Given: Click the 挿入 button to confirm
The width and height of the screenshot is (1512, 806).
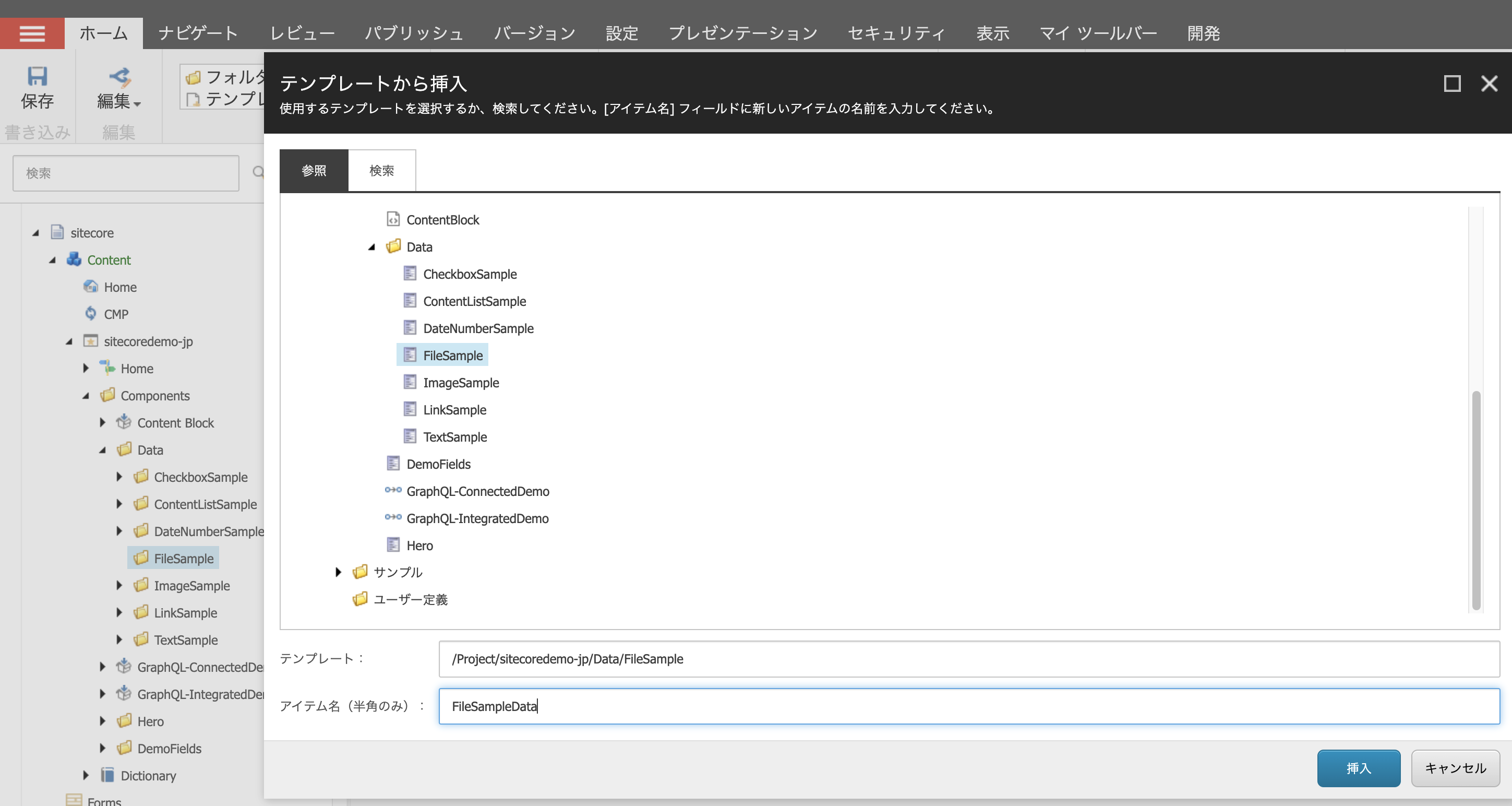Looking at the screenshot, I should click(1359, 768).
